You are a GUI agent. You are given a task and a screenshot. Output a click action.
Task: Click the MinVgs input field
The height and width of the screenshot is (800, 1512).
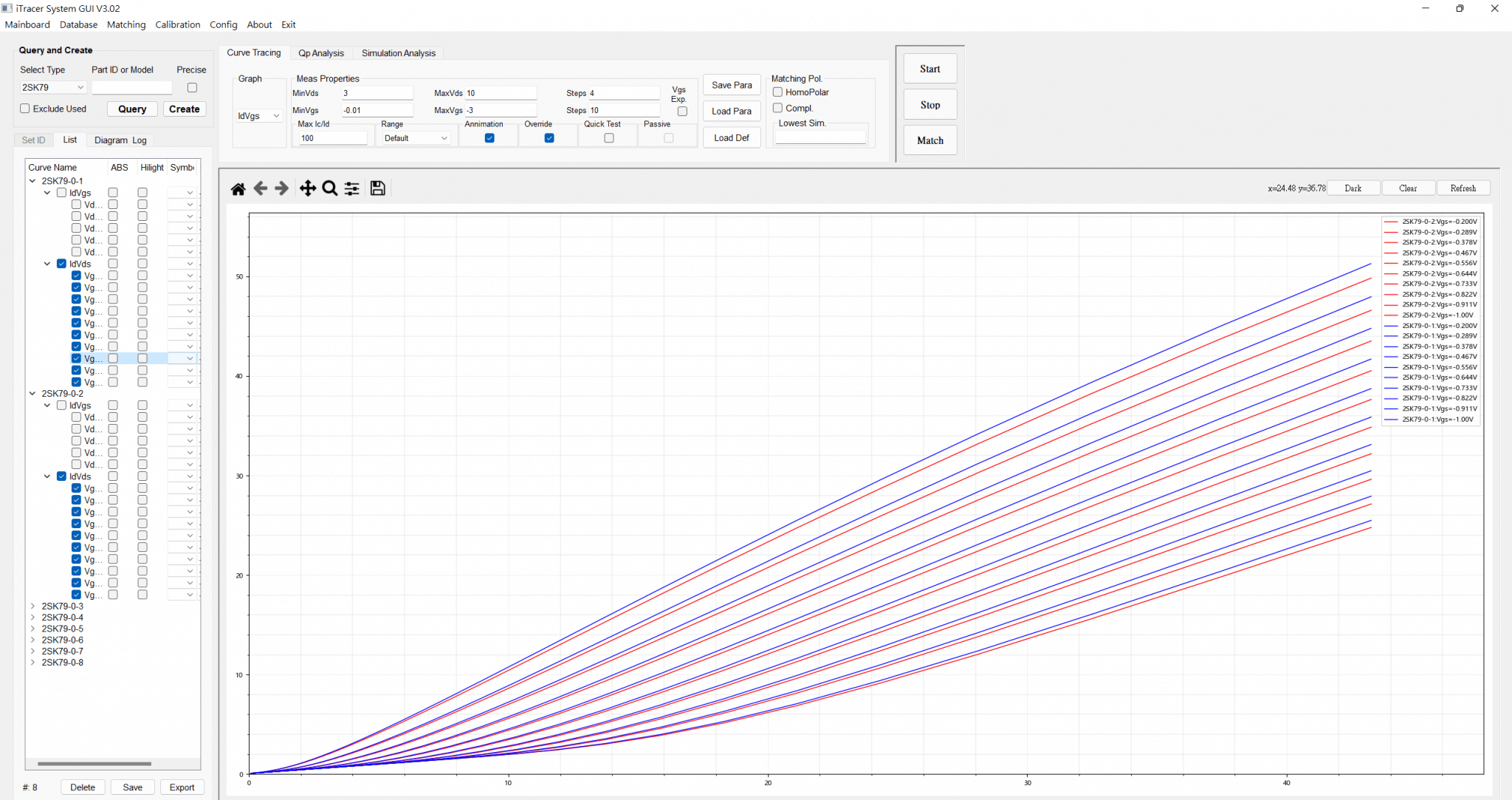[x=377, y=110]
